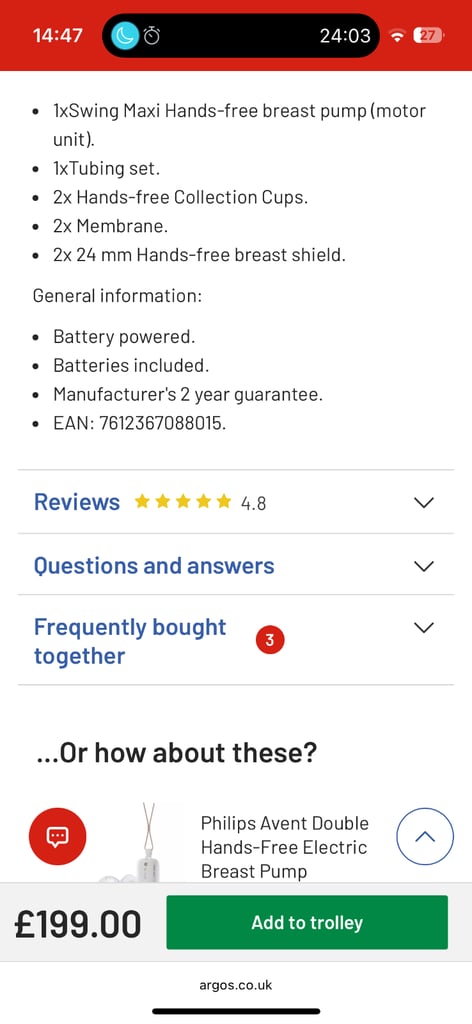
Task: Expand Frequently bought together chevron
Action: 424,628
